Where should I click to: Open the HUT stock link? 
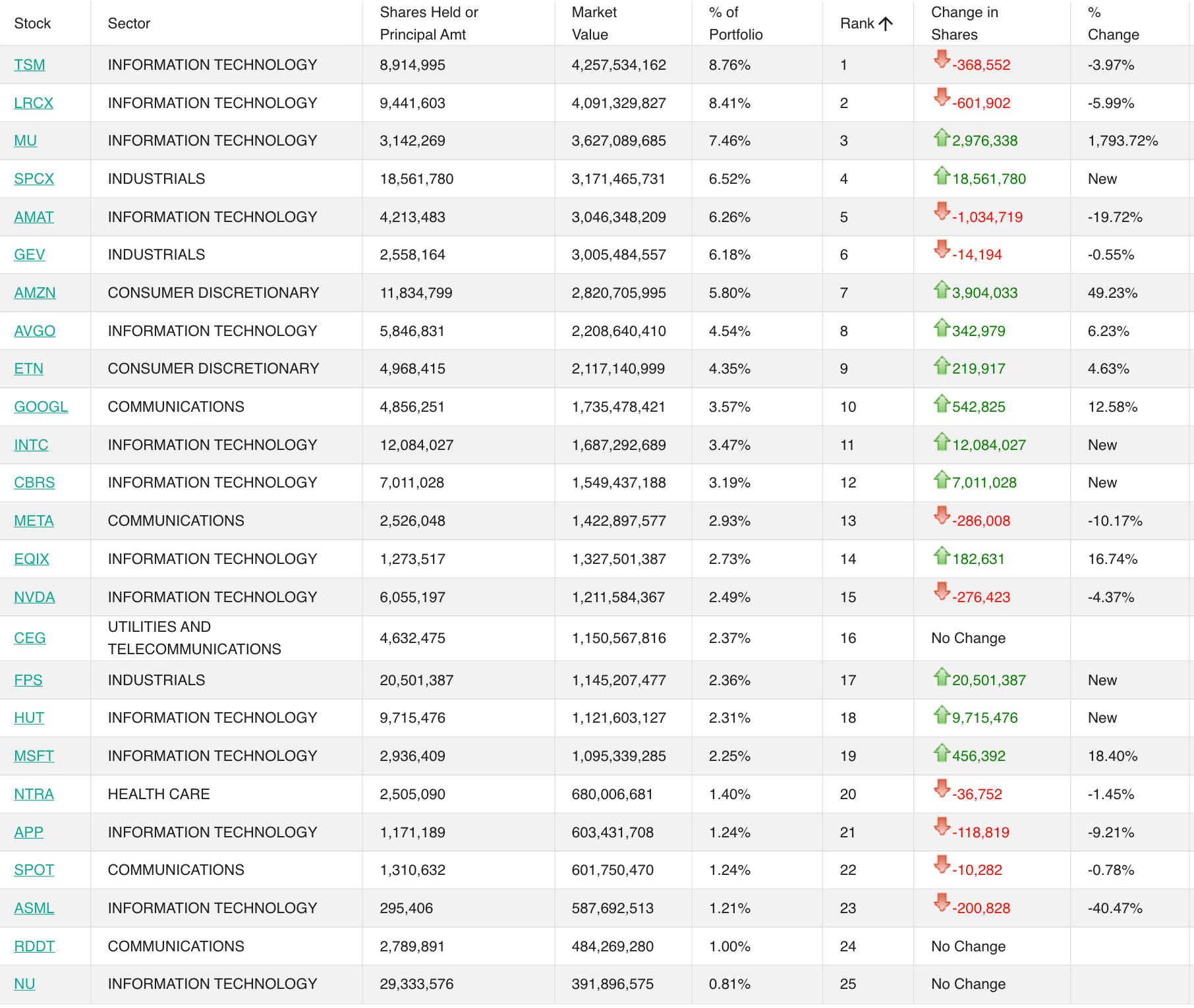coord(29,718)
